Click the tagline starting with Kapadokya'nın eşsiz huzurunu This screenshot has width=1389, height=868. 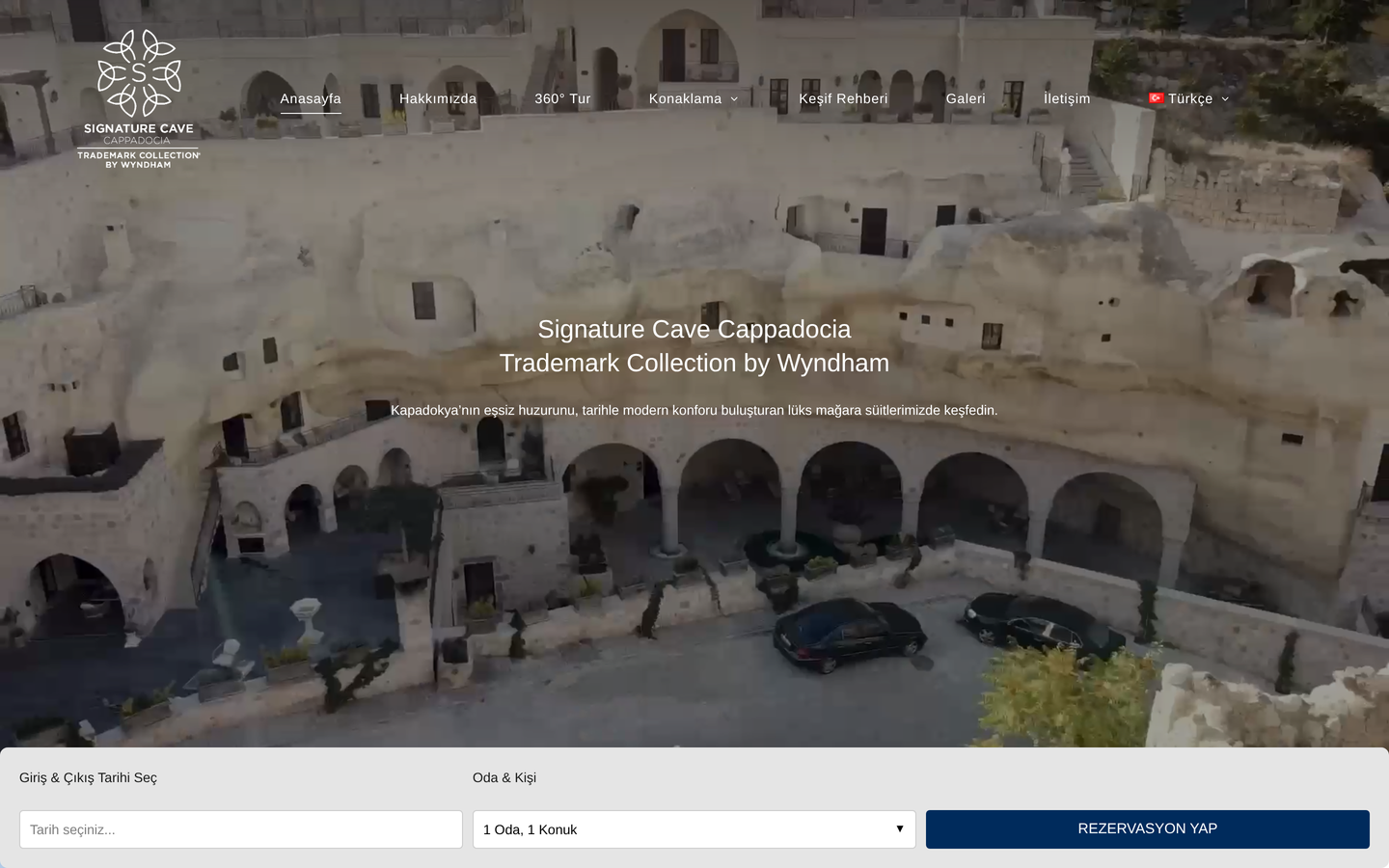pos(694,410)
